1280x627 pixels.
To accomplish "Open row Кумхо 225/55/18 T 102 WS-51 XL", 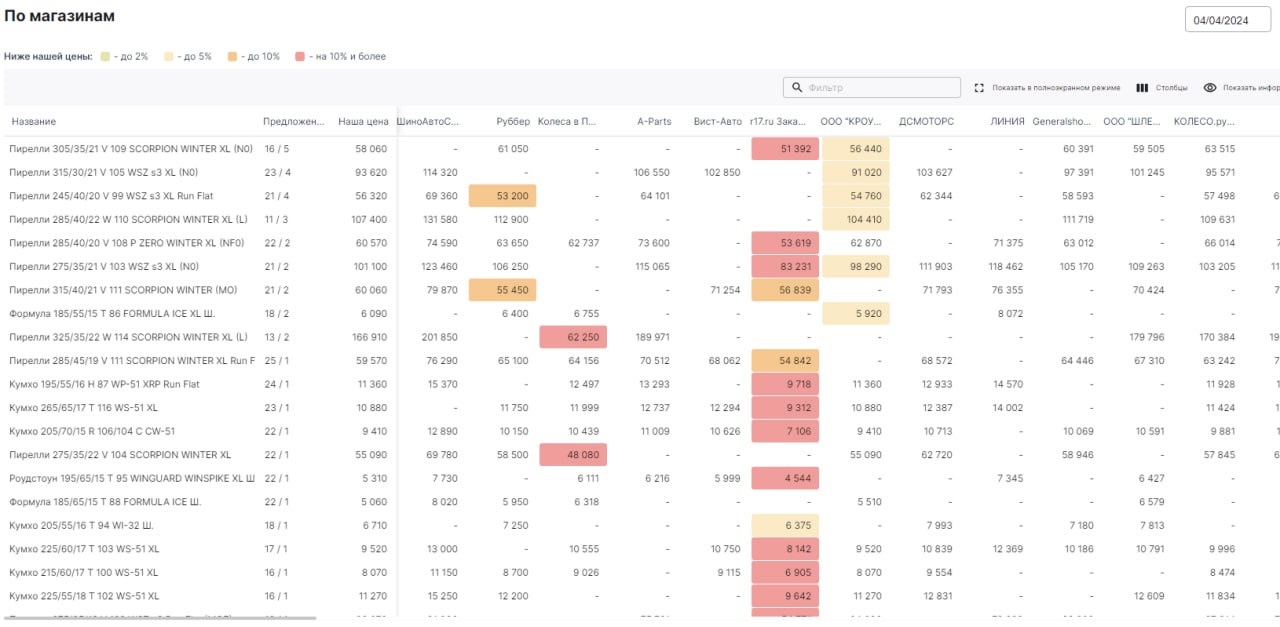I will click(x=84, y=596).
